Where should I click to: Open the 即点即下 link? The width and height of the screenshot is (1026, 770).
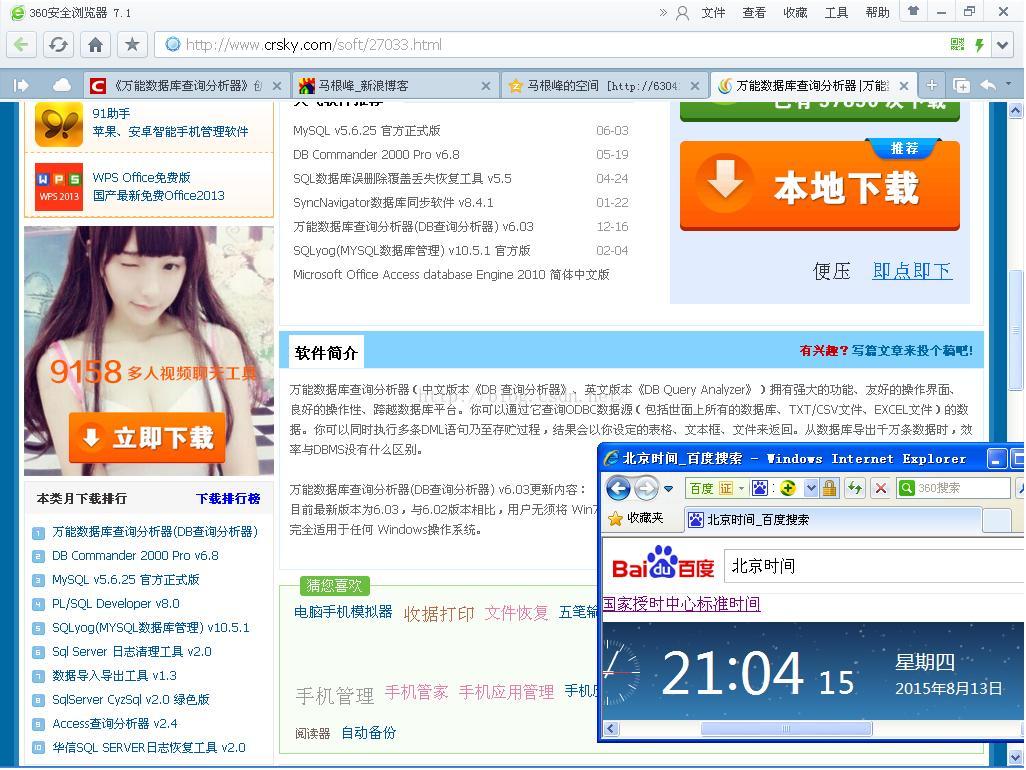coord(912,270)
